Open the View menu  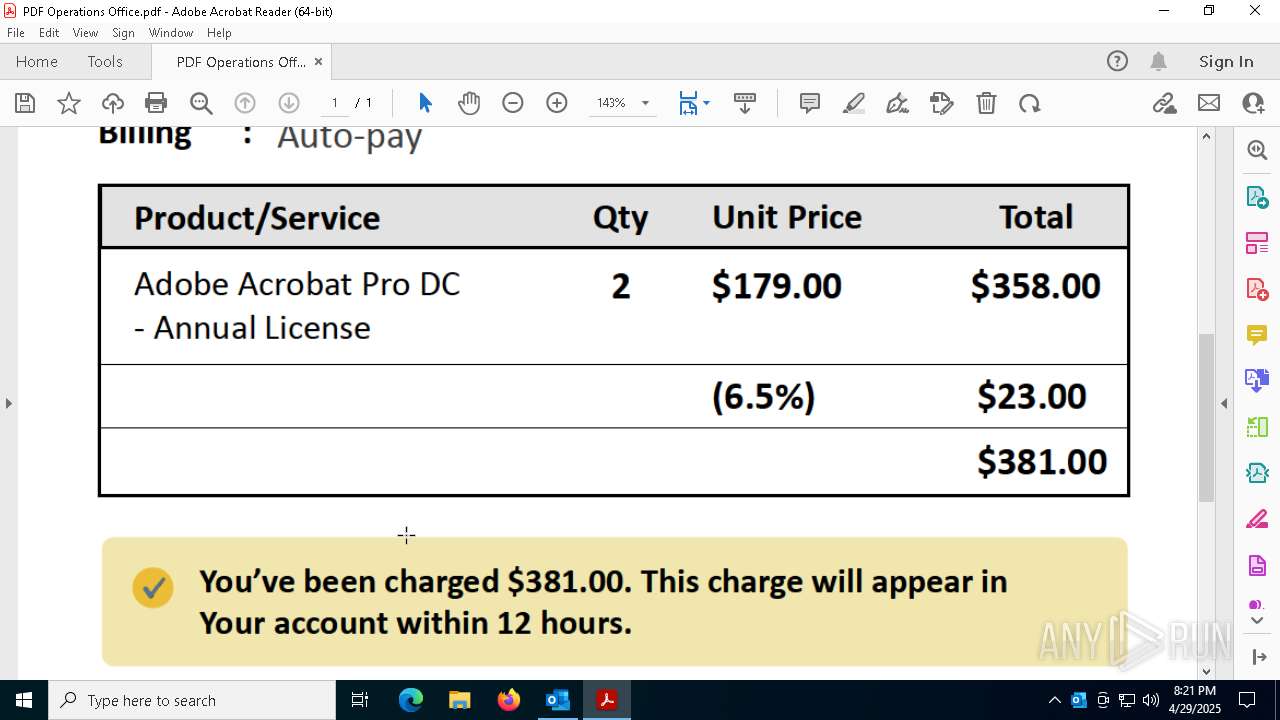pyautogui.click(x=85, y=33)
